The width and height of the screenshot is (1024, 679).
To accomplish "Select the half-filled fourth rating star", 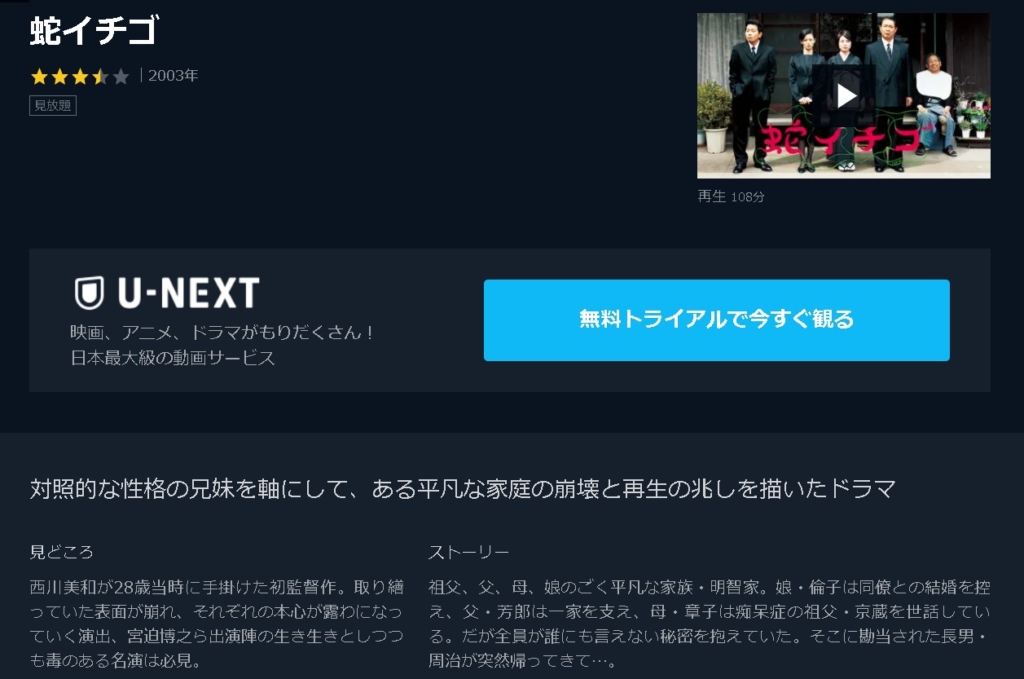I will [x=100, y=76].
